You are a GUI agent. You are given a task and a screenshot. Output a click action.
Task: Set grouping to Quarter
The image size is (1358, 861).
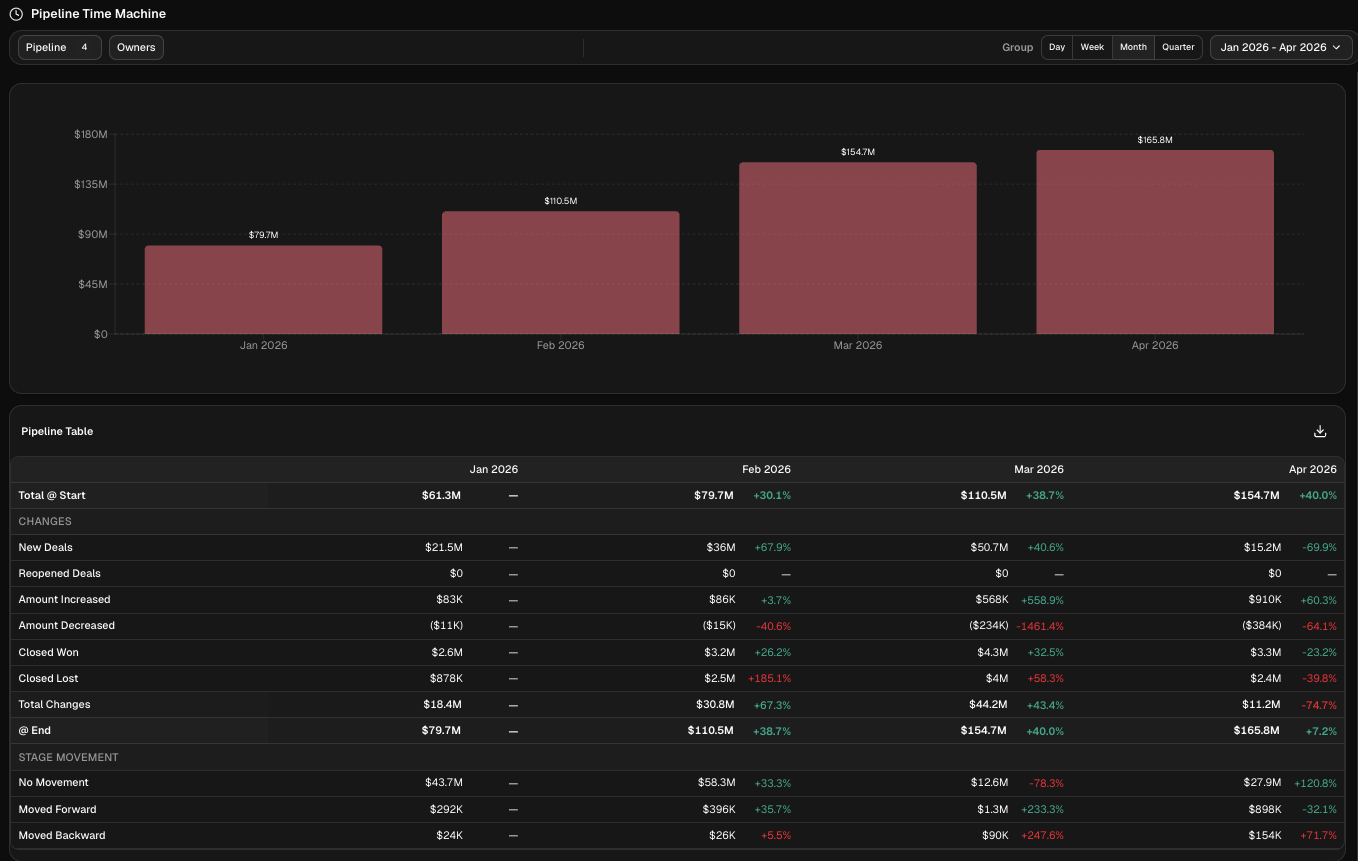click(1178, 47)
